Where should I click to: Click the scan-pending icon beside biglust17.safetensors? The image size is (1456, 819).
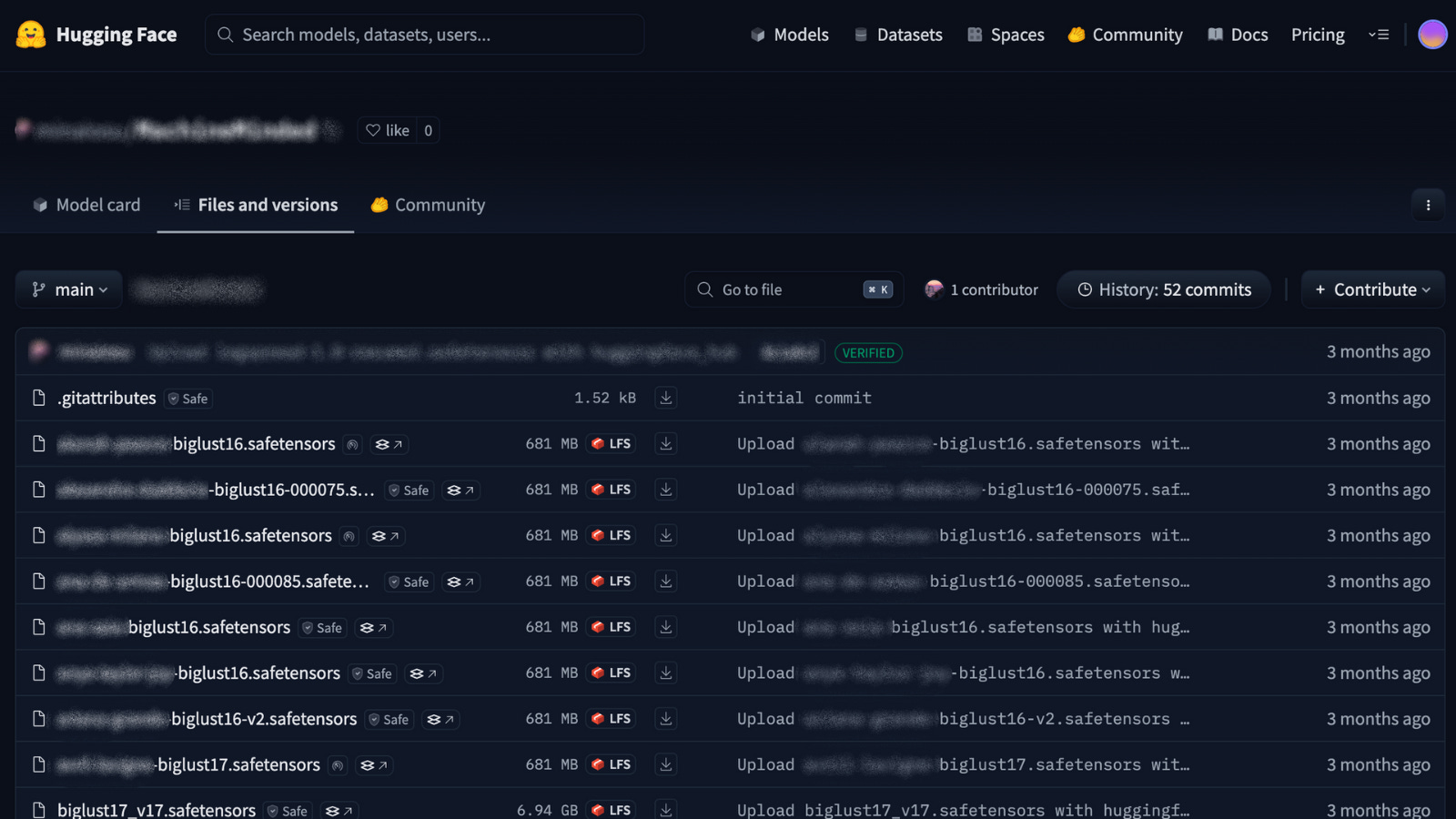pos(338,765)
